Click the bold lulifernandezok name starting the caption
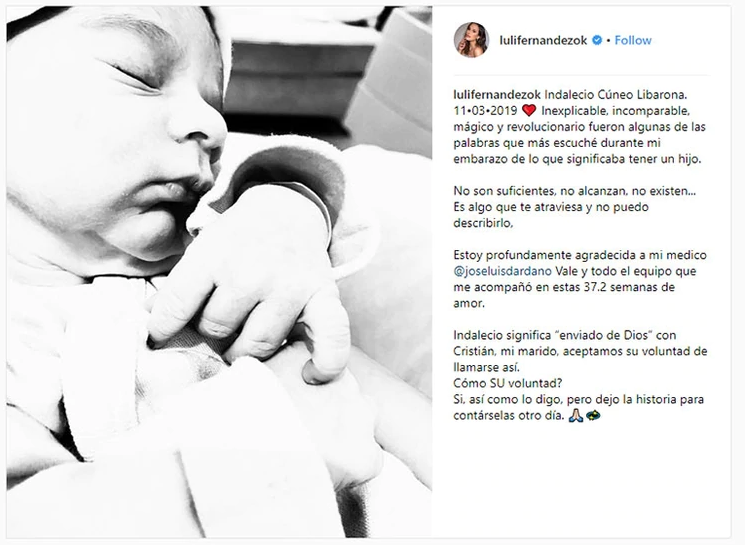 pos(497,95)
